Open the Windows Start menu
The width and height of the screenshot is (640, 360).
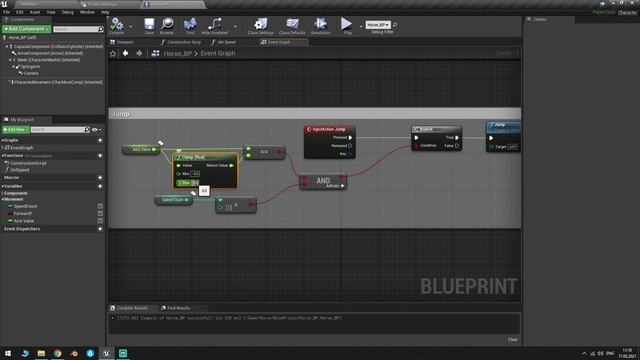pyautogui.click(x=8, y=353)
